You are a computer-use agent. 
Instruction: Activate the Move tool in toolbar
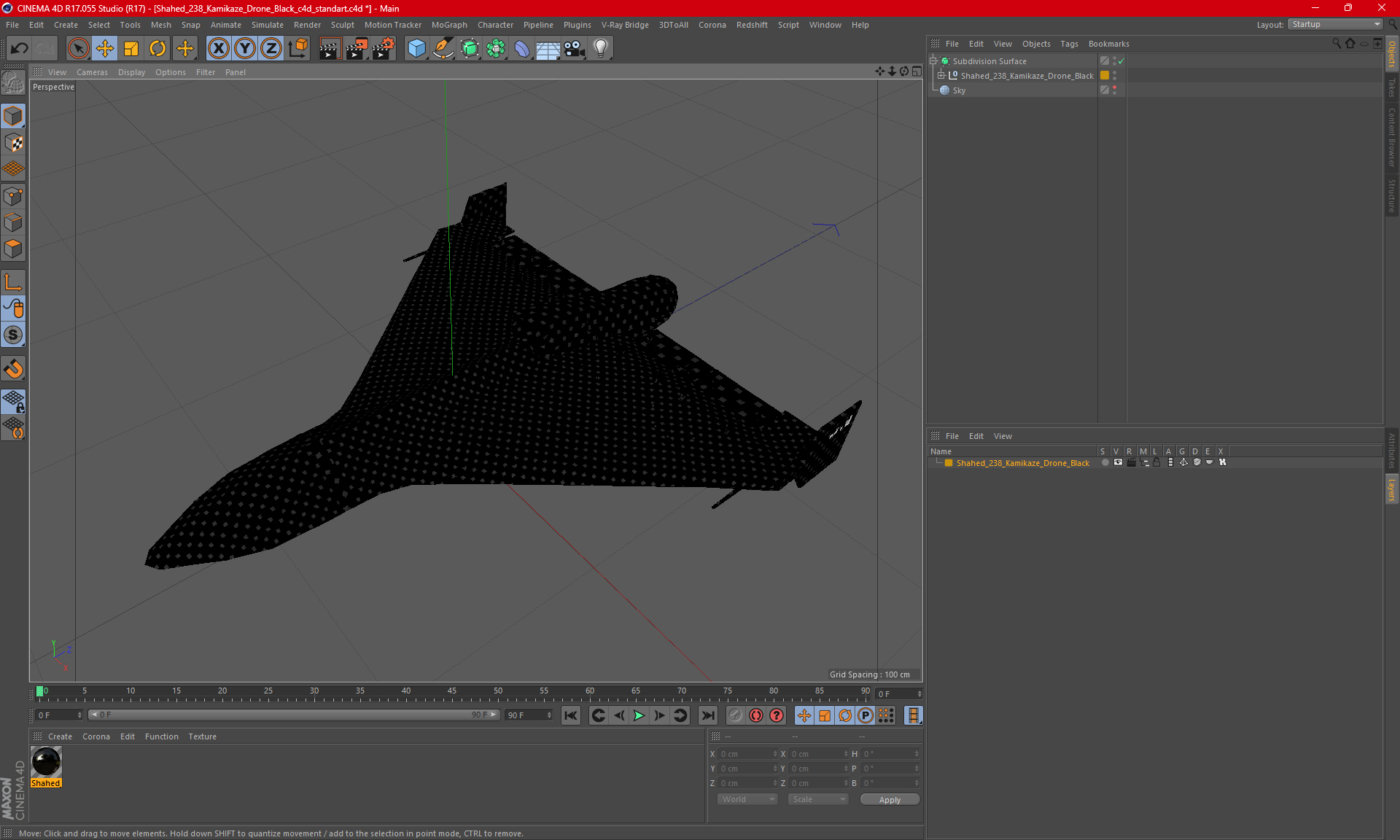pos(105,49)
